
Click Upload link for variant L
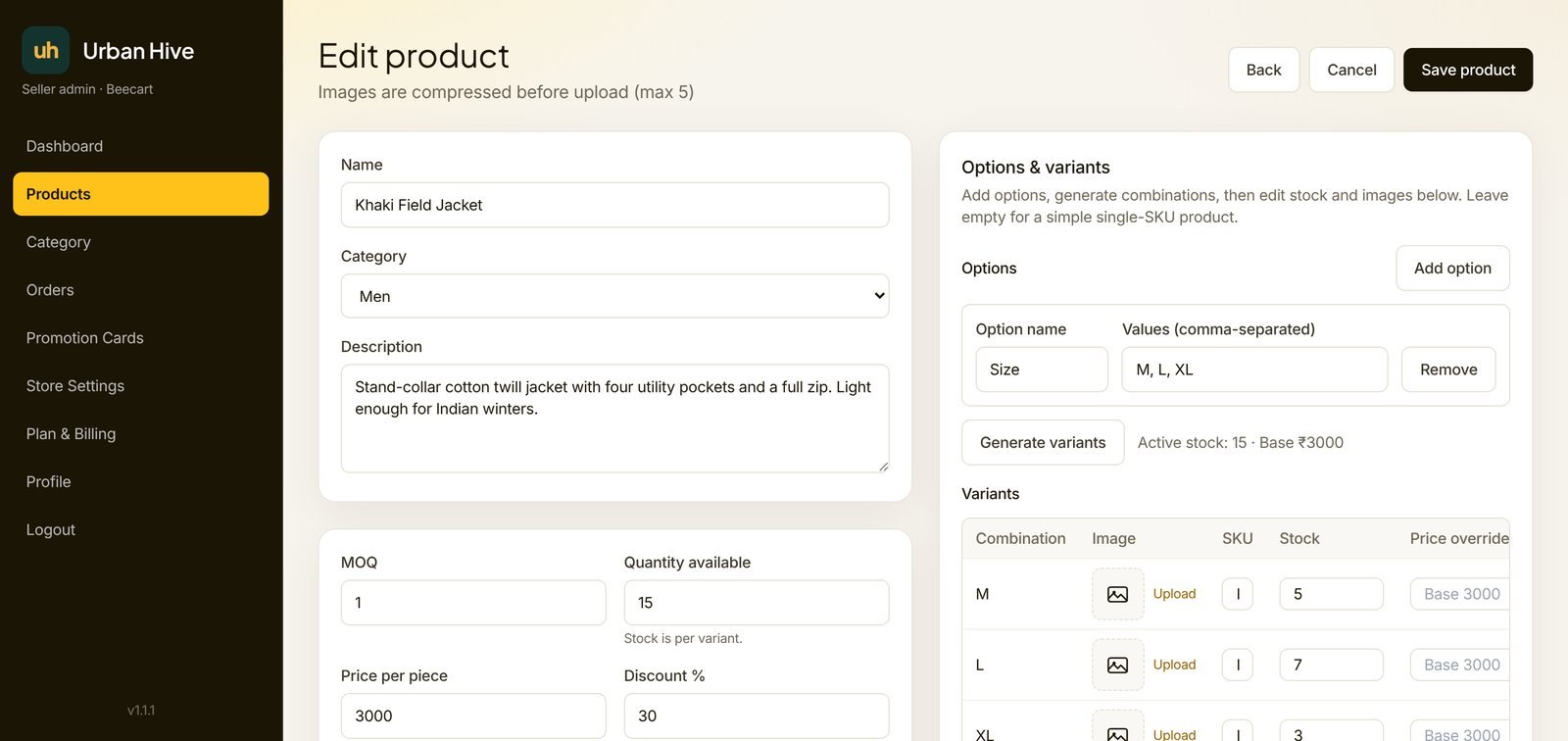click(x=1174, y=665)
